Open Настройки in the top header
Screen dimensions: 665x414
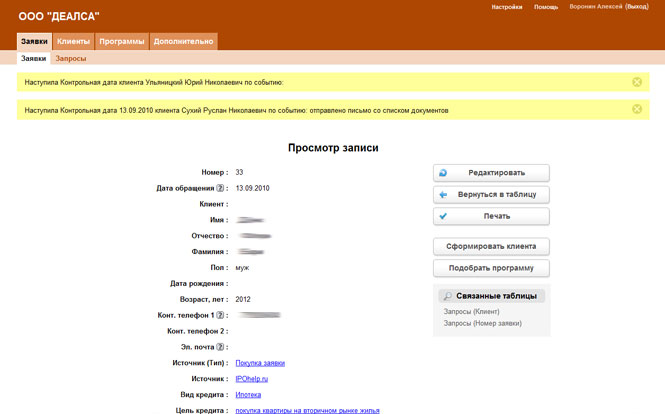507,7
